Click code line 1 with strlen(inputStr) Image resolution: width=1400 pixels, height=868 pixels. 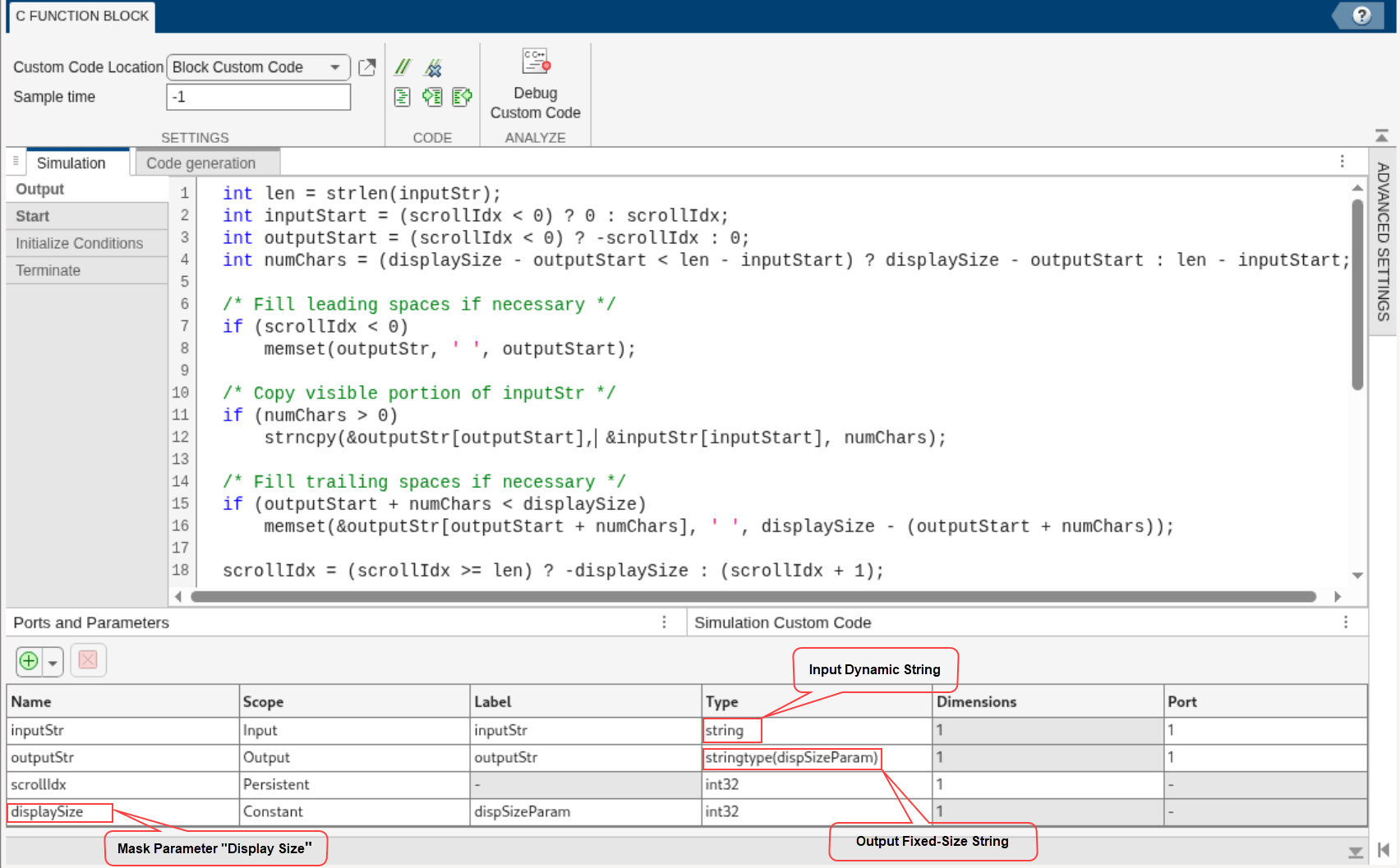click(362, 194)
